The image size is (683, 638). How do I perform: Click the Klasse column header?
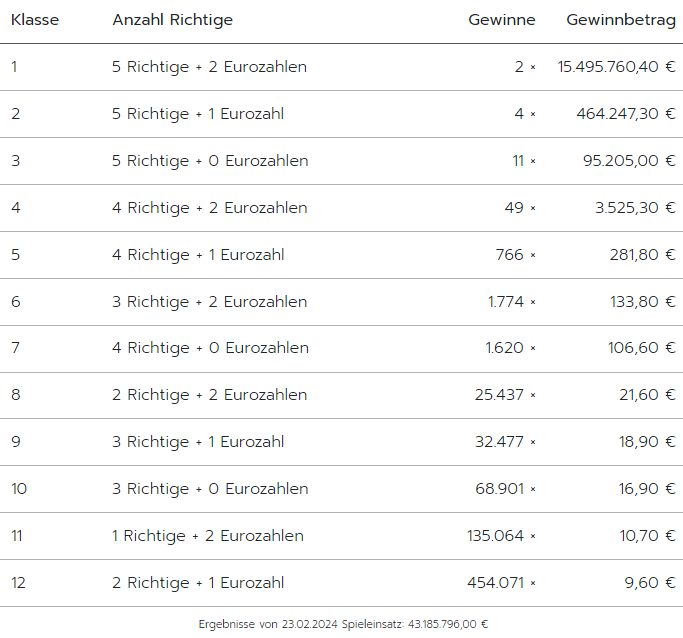[x=35, y=20]
